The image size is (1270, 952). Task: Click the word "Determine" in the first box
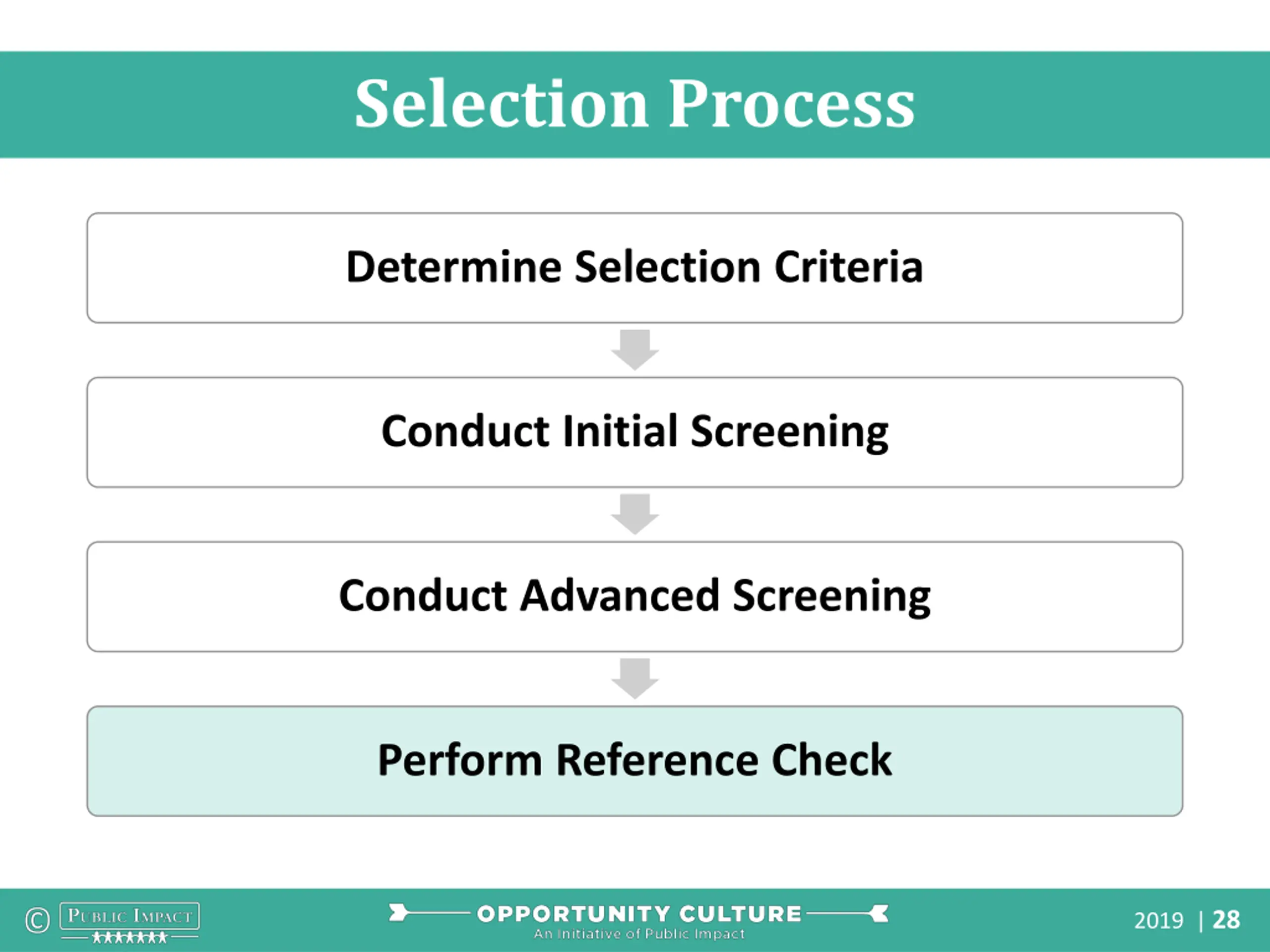(x=453, y=267)
